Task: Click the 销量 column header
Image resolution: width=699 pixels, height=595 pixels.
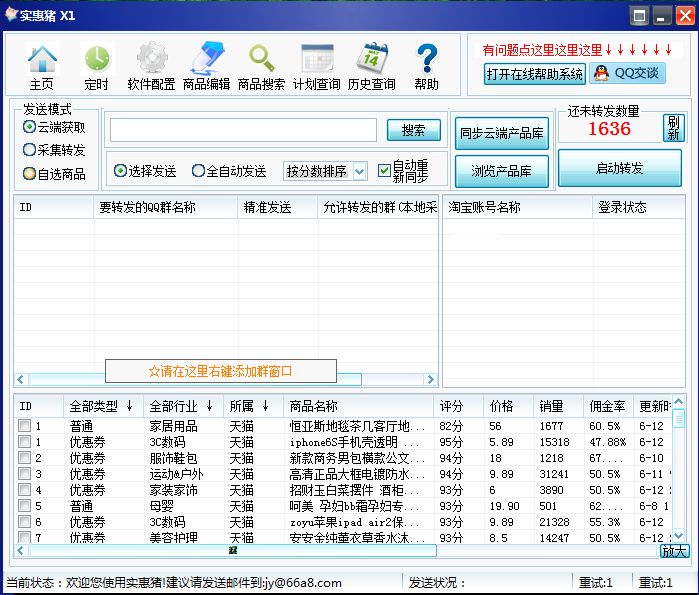Action: 559,406
